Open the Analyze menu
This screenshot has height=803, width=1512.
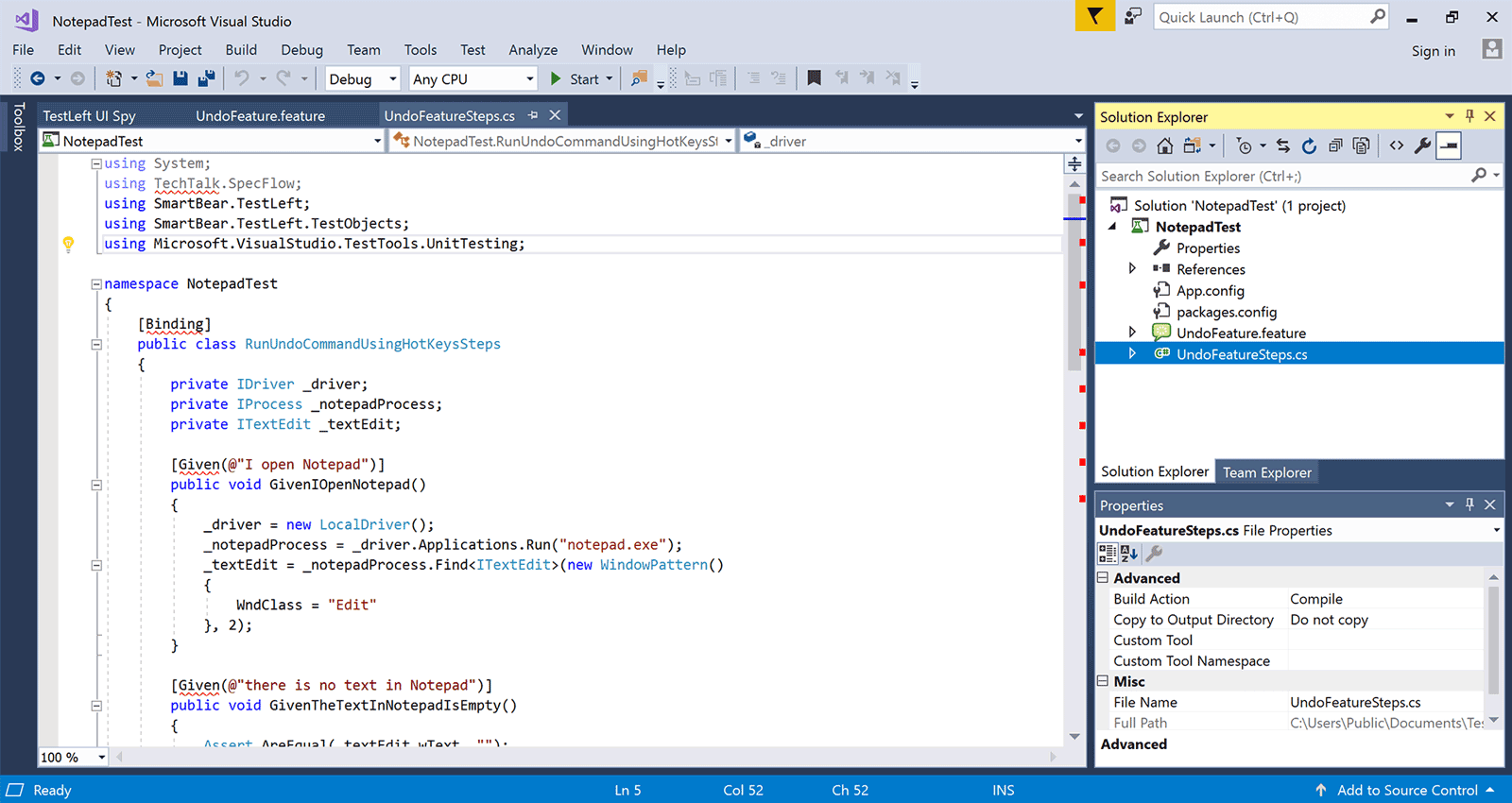point(533,50)
